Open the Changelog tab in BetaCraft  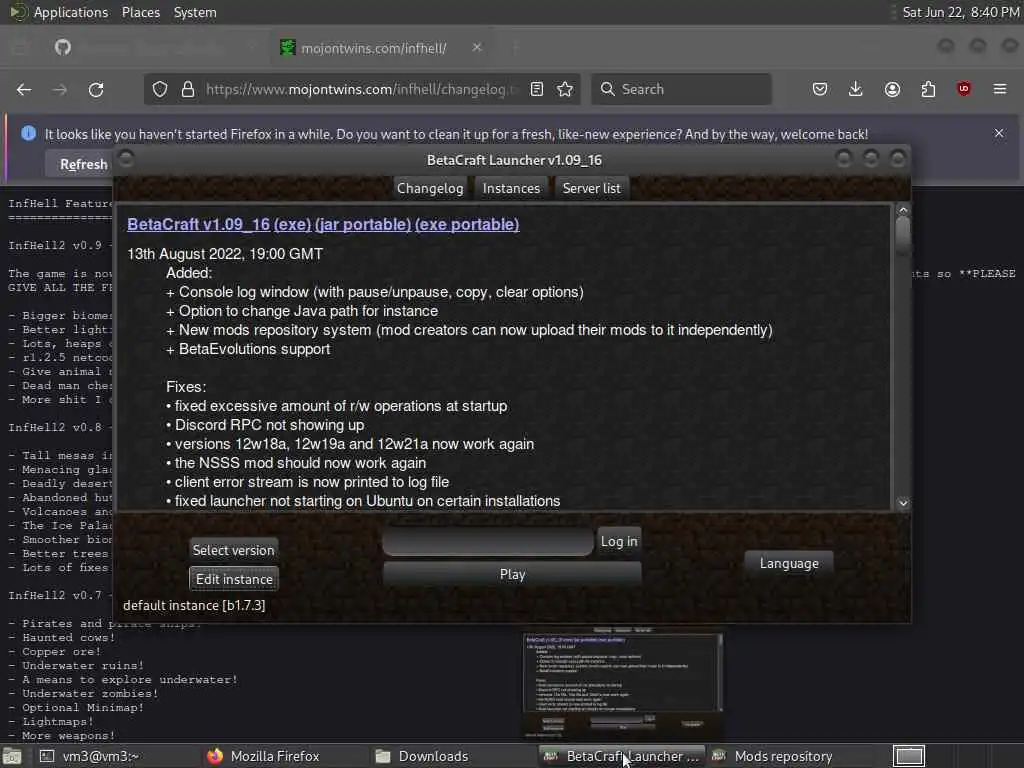pyautogui.click(x=430, y=189)
